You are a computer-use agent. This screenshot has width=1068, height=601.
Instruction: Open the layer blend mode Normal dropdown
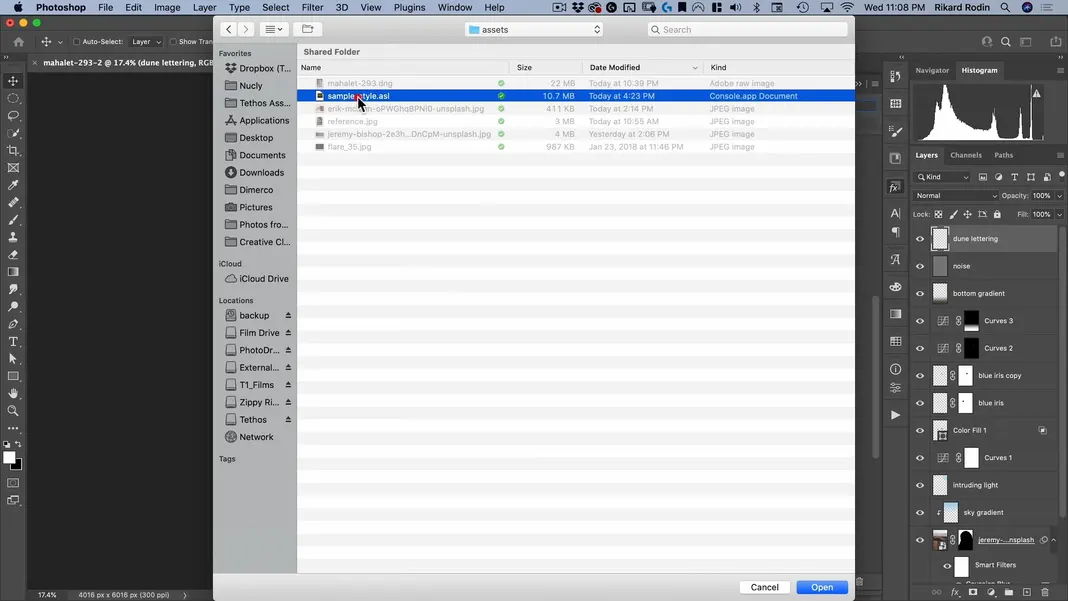coord(956,196)
